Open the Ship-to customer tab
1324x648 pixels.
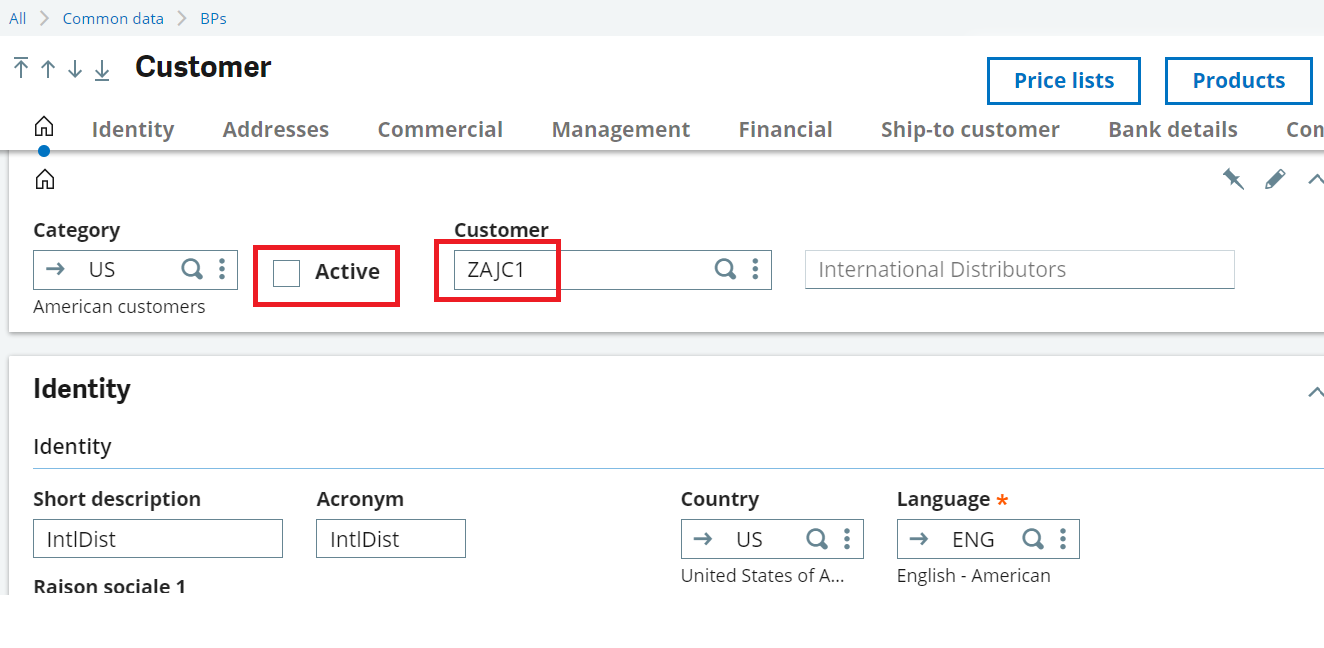(x=970, y=129)
